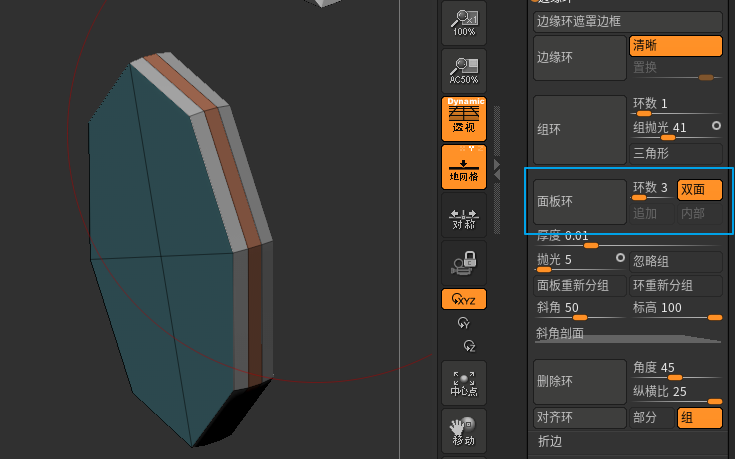
Task: Toggle the 双面 double-sided option
Action: (x=699, y=190)
